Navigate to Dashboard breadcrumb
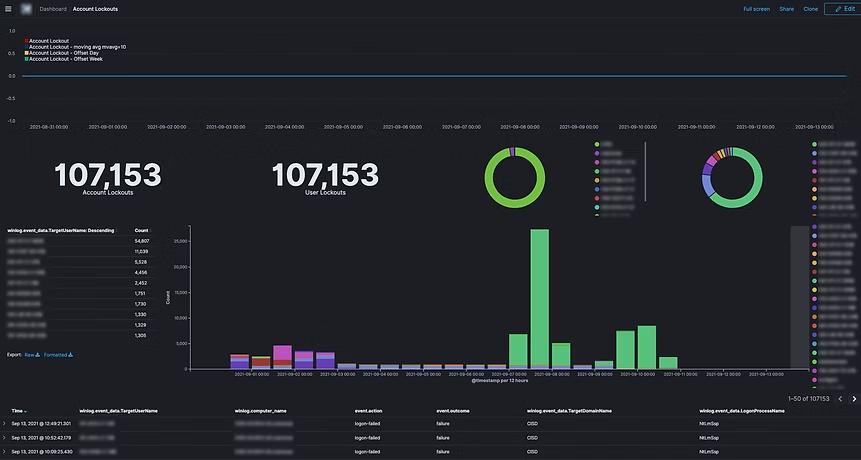861x460 pixels. [53, 8]
